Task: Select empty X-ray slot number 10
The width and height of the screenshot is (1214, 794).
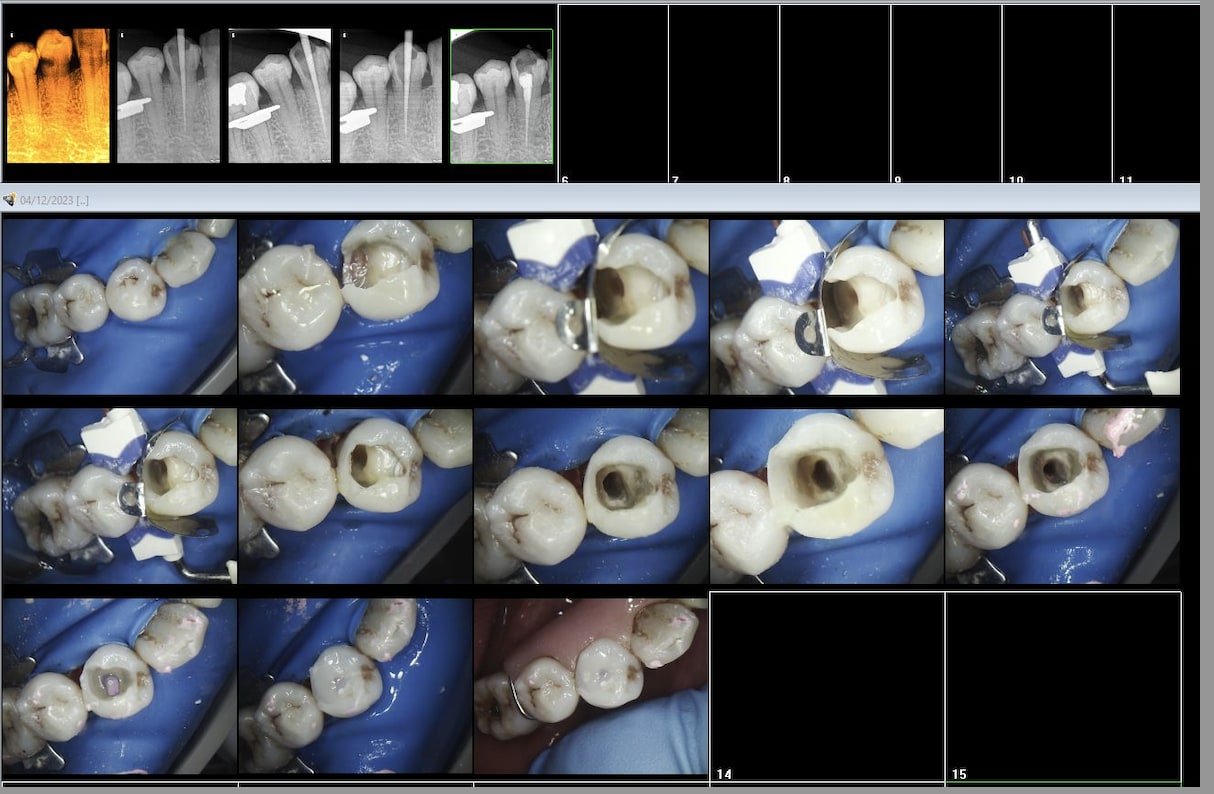Action: click(1056, 94)
